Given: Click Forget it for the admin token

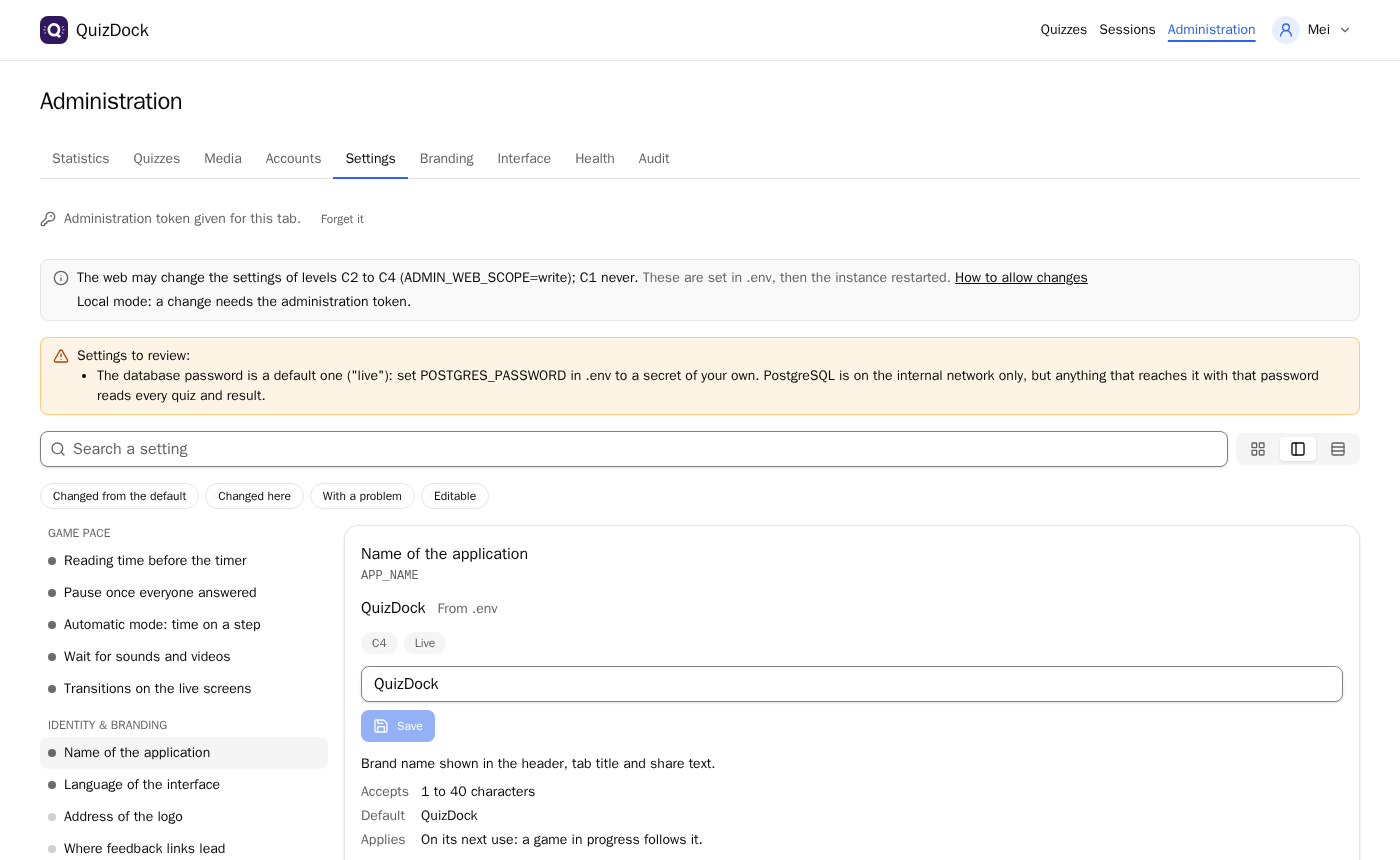Looking at the screenshot, I should tap(342, 219).
